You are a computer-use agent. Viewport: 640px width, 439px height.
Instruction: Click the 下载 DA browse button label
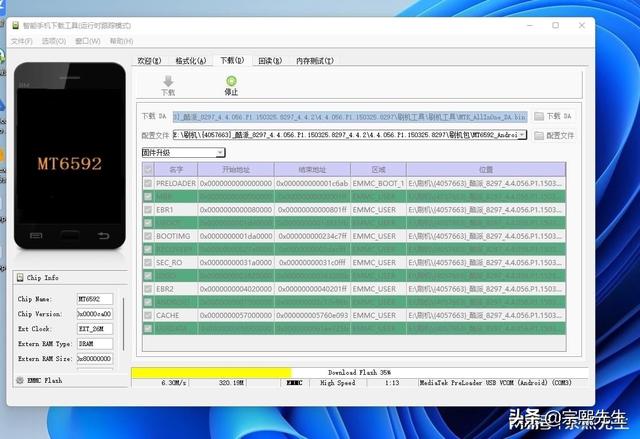coord(559,116)
